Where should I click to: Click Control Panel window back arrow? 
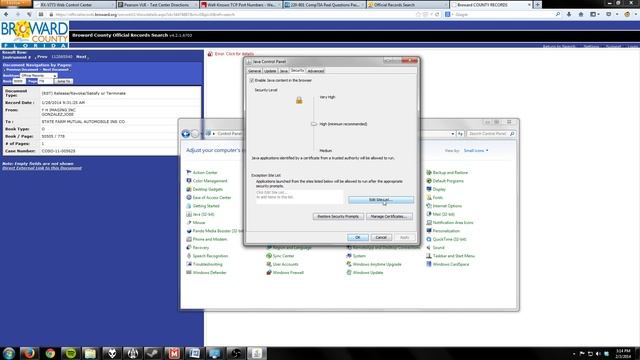click(186, 133)
